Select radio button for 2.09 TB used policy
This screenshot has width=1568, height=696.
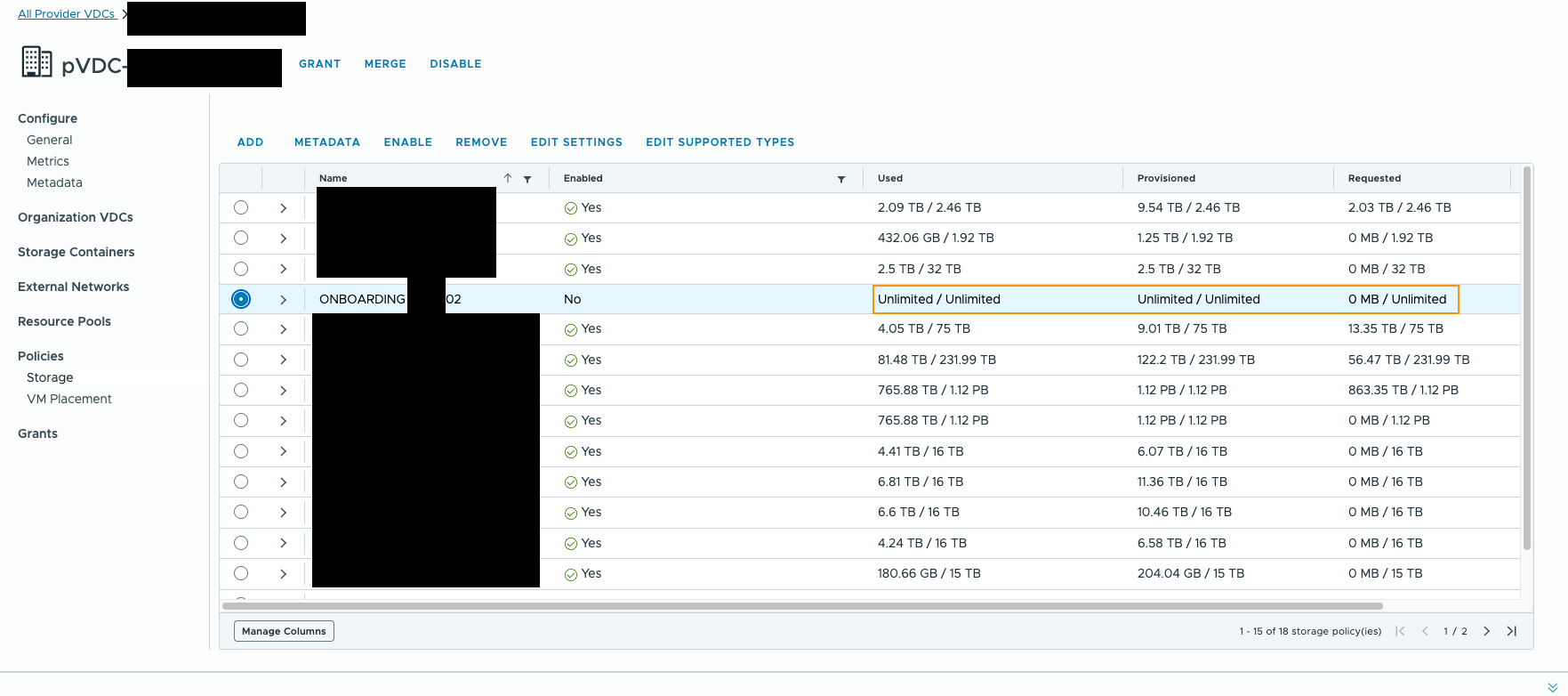241,207
